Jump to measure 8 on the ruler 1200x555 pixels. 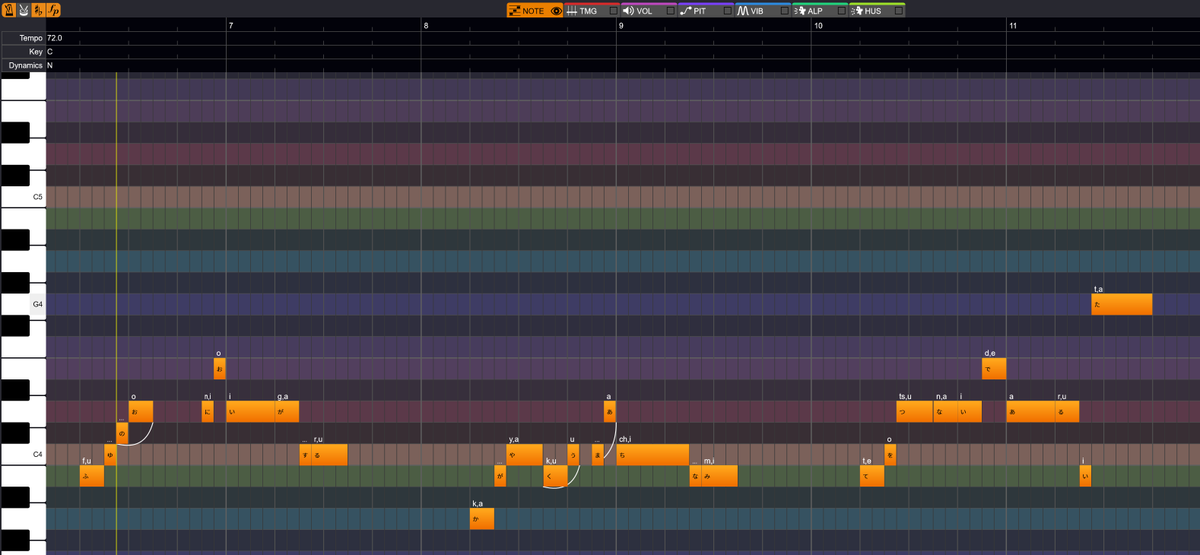pyautogui.click(x=425, y=24)
